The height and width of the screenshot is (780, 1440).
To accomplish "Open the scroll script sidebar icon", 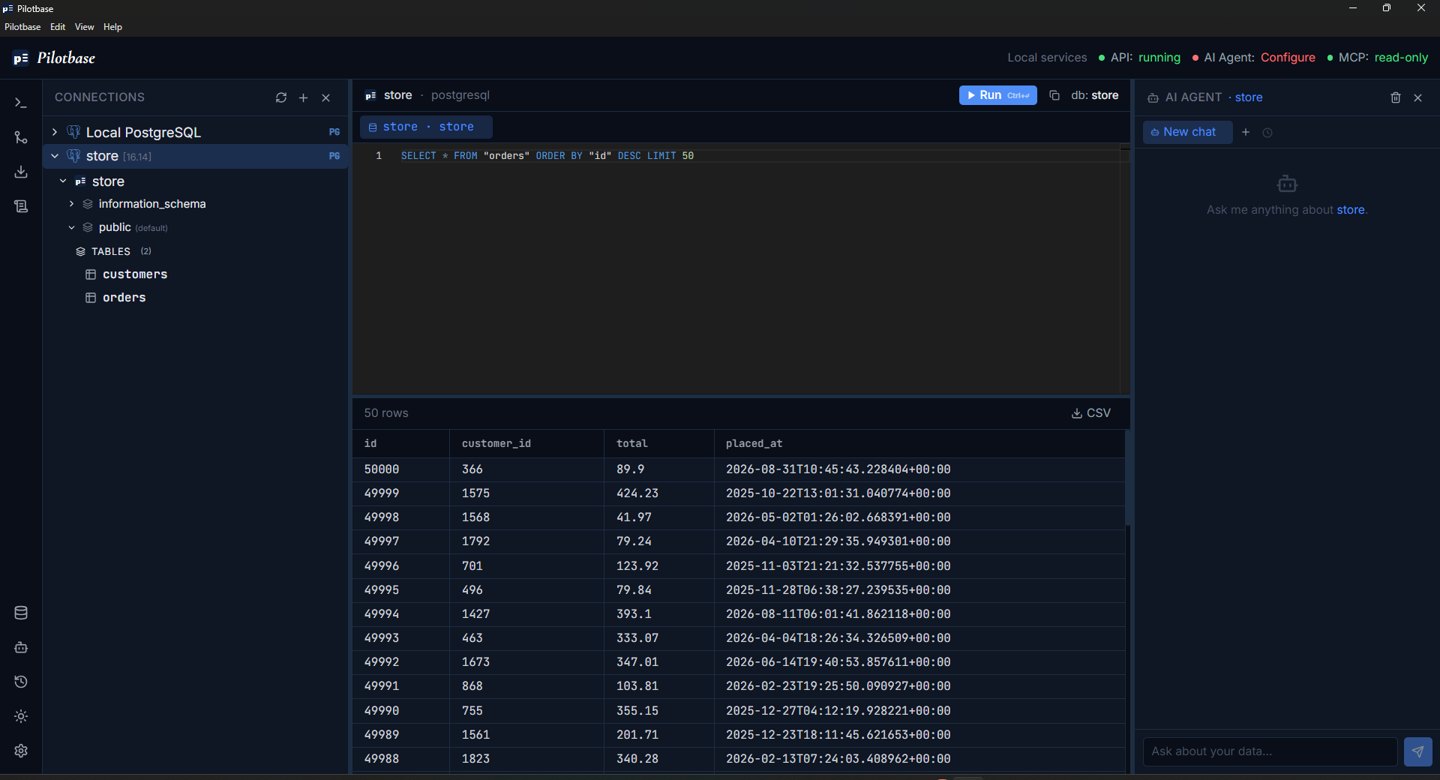I will click(20, 207).
